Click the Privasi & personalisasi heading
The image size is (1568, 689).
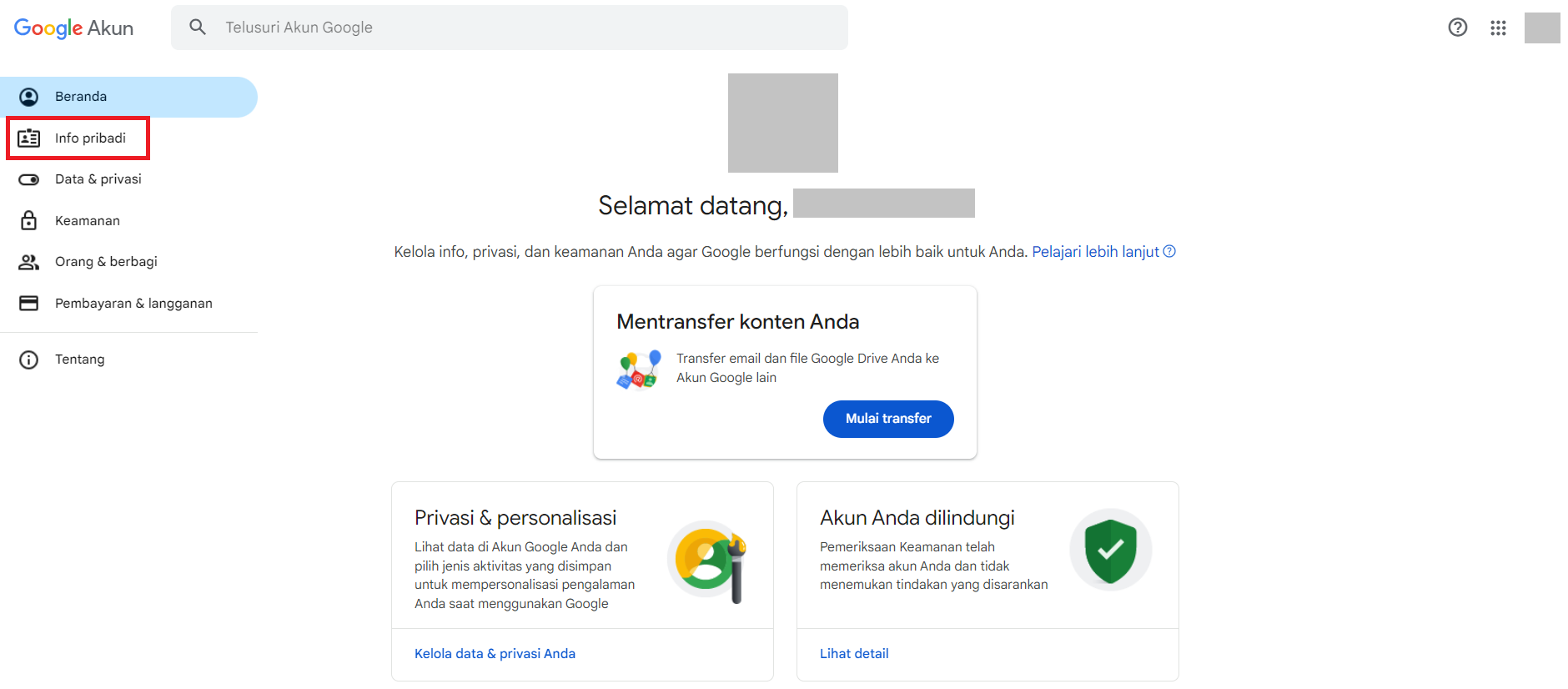tap(515, 518)
